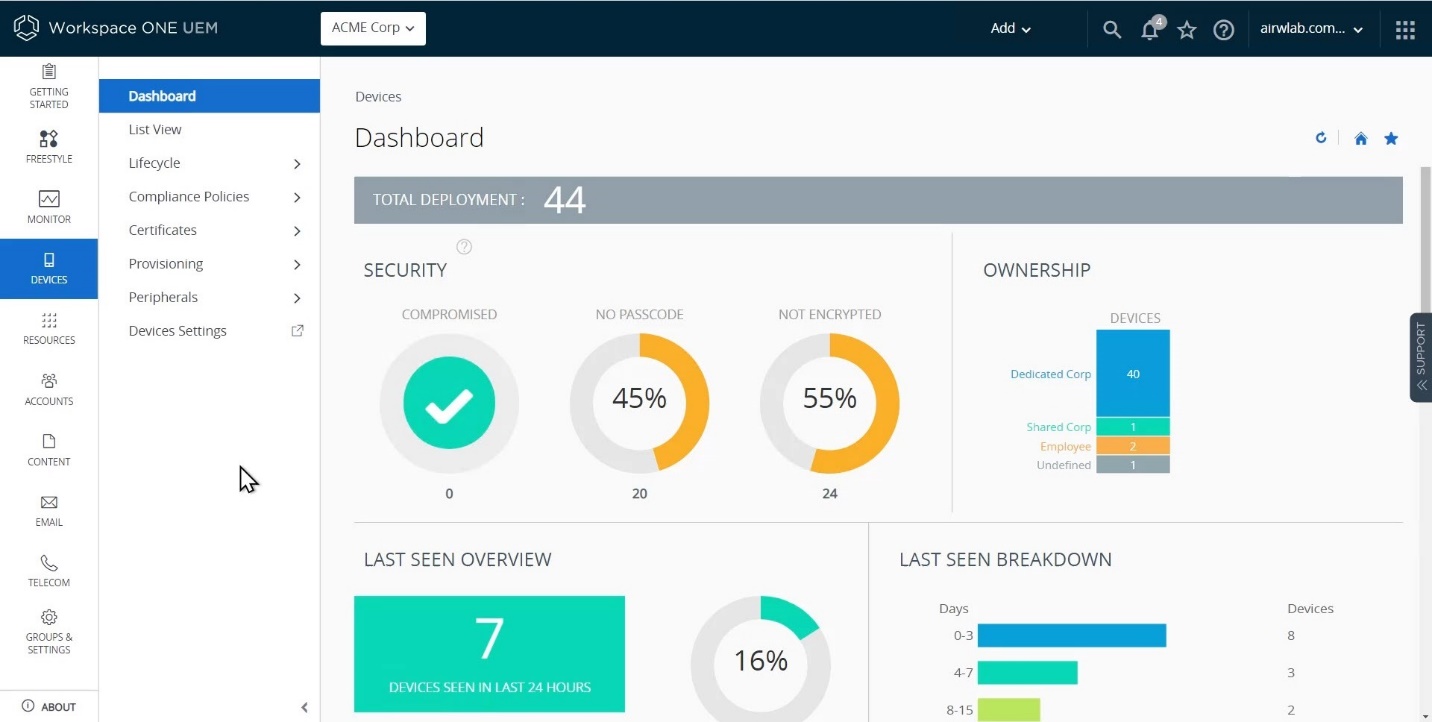Screen dimensions: 1432x722
Task: Open the Add dropdown menu
Action: click(x=1008, y=28)
